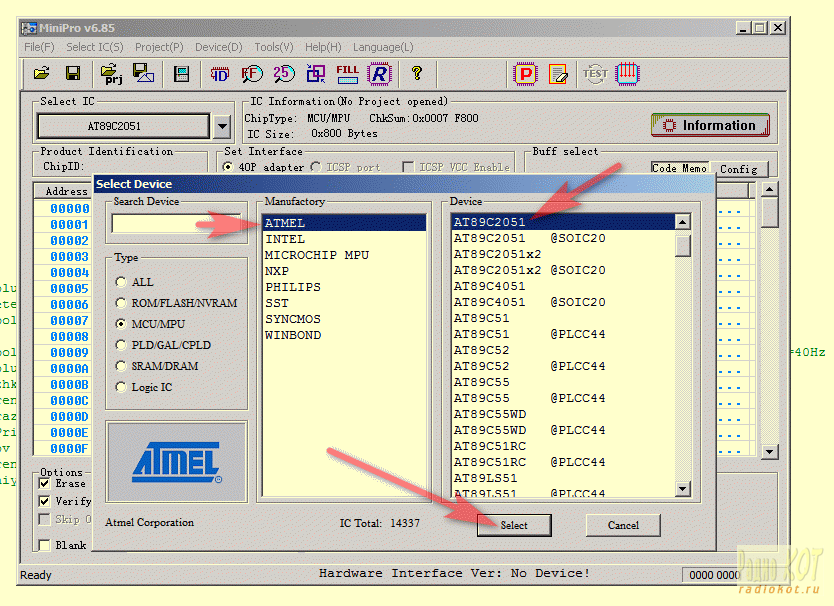
Task: Save project toolbar icon
Action: tap(143, 73)
